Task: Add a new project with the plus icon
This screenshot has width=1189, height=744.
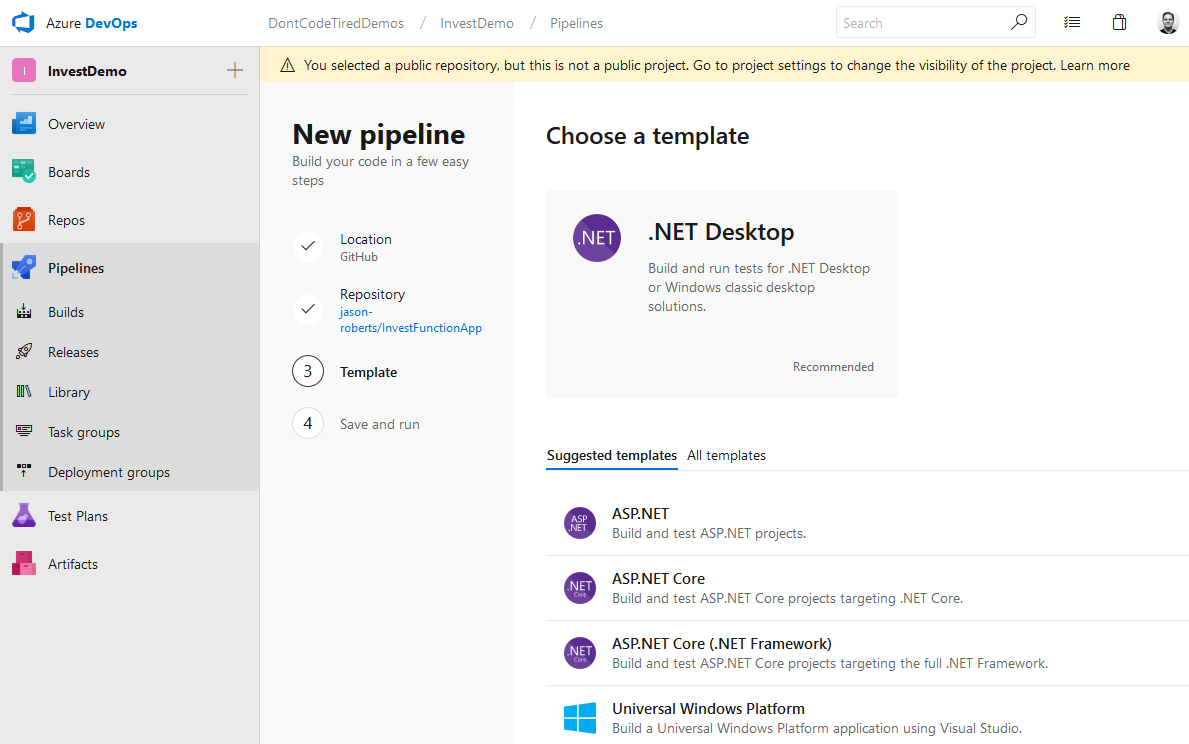Action: pyautogui.click(x=234, y=70)
